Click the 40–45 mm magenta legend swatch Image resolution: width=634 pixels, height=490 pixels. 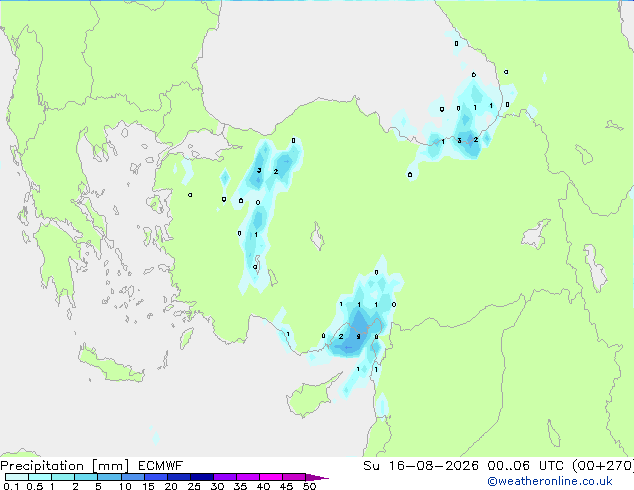(x=271, y=477)
